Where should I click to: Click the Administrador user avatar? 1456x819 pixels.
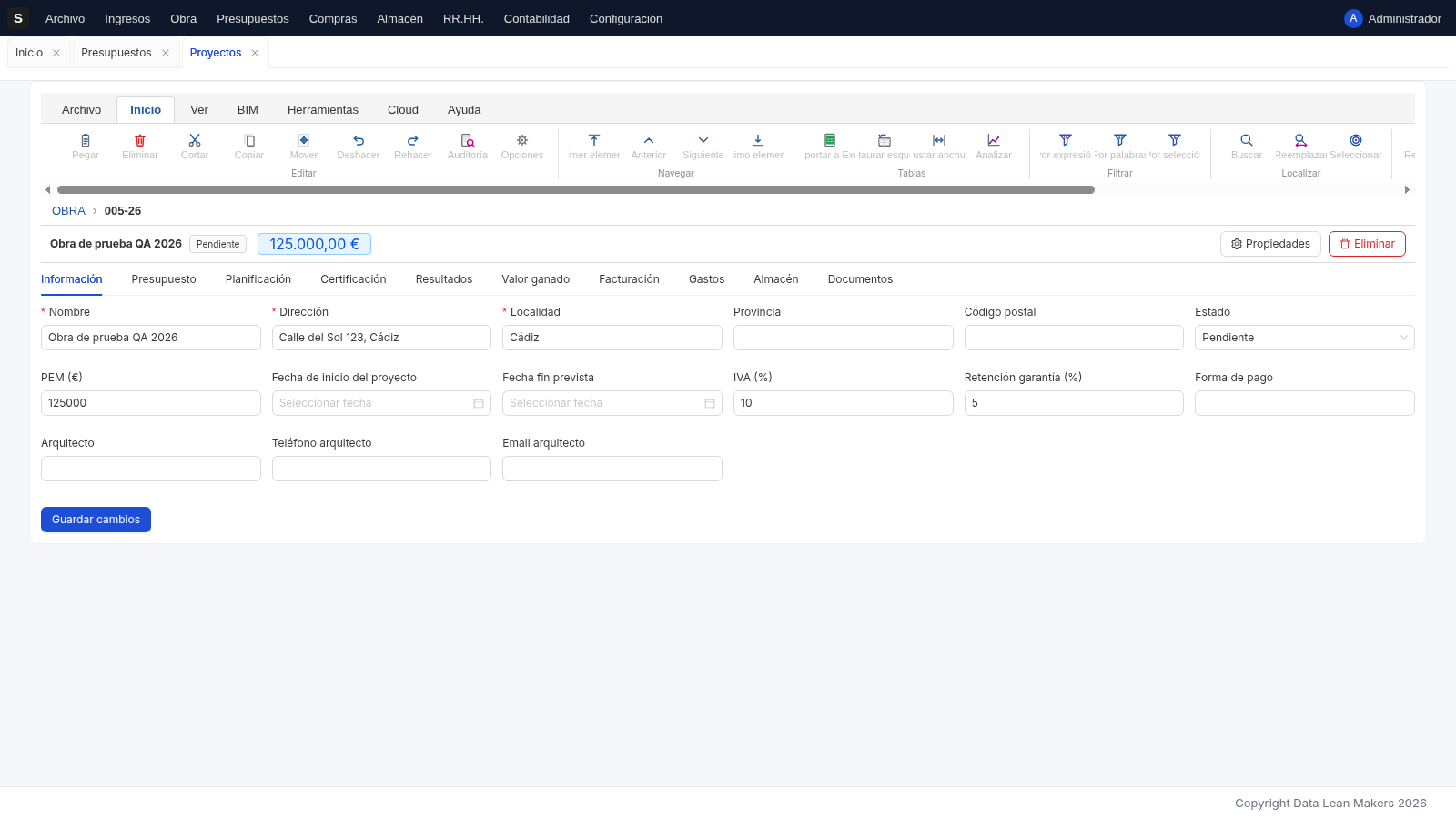click(1353, 18)
